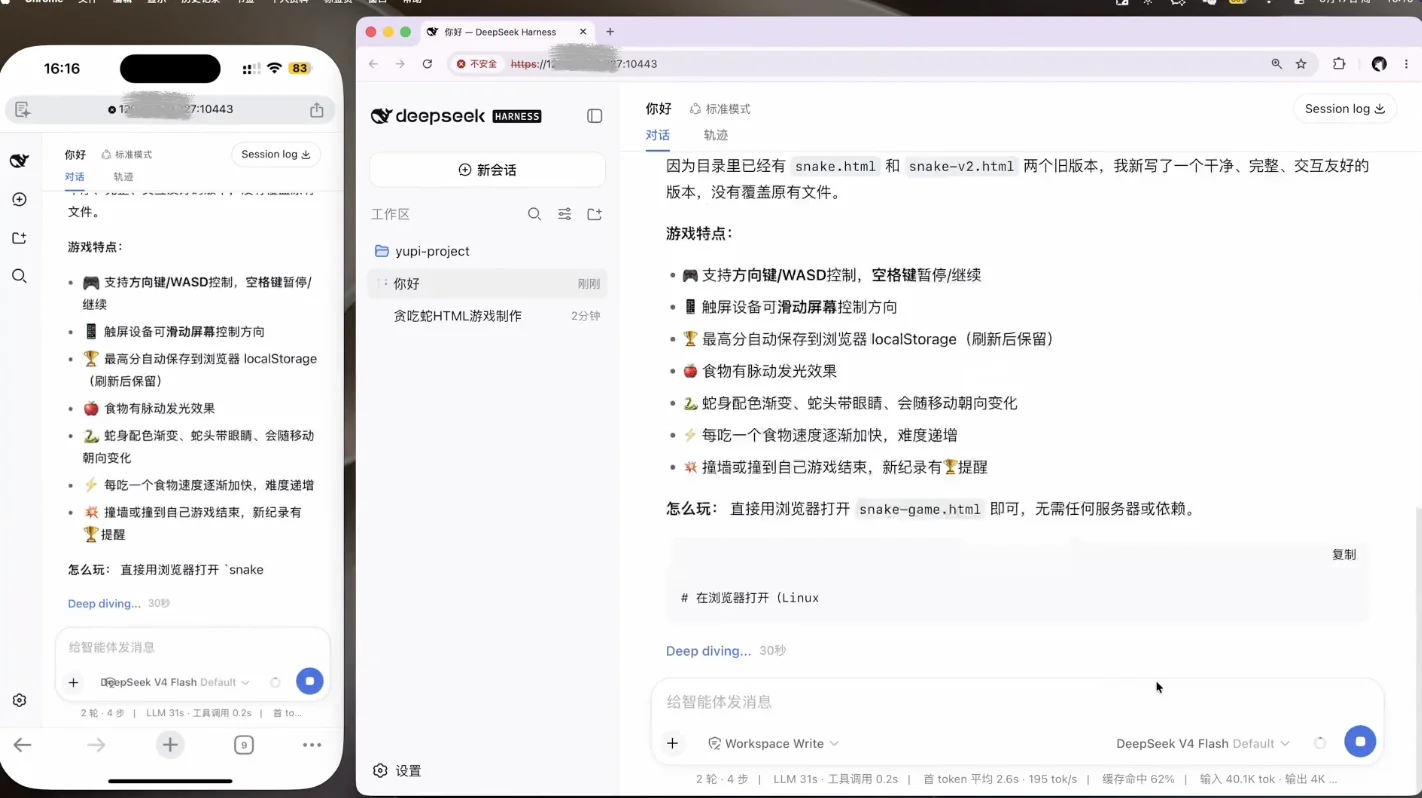Click the 缓存命中 62% status entry

click(1138, 779)
